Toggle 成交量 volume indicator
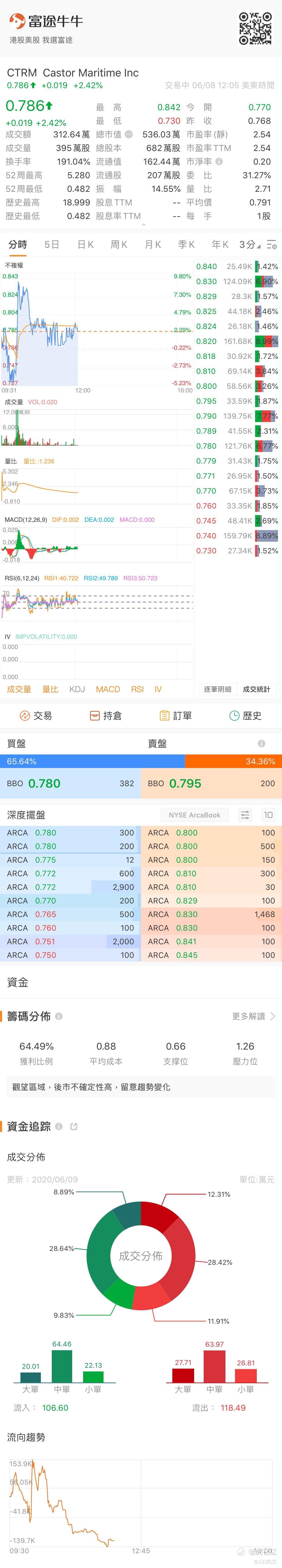This screenshot has width=282, height=1568. pyautogui.click(x=19, y=689)
